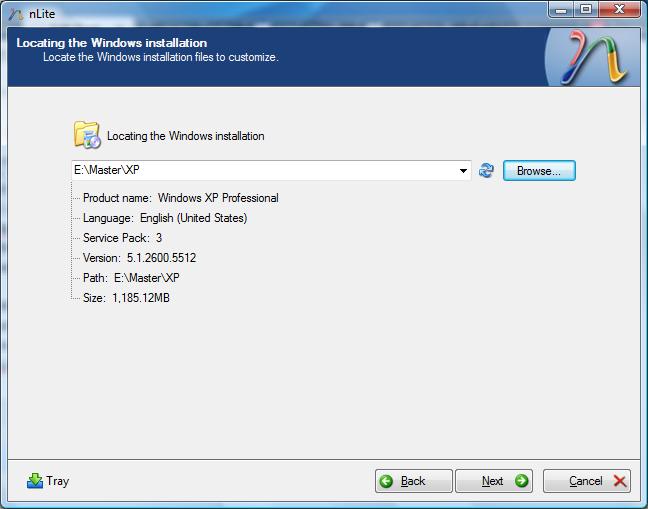Minimize nLite to the Tray
Image resolution: width=648 pixels, height=509 pixels.
pos(48,481)
